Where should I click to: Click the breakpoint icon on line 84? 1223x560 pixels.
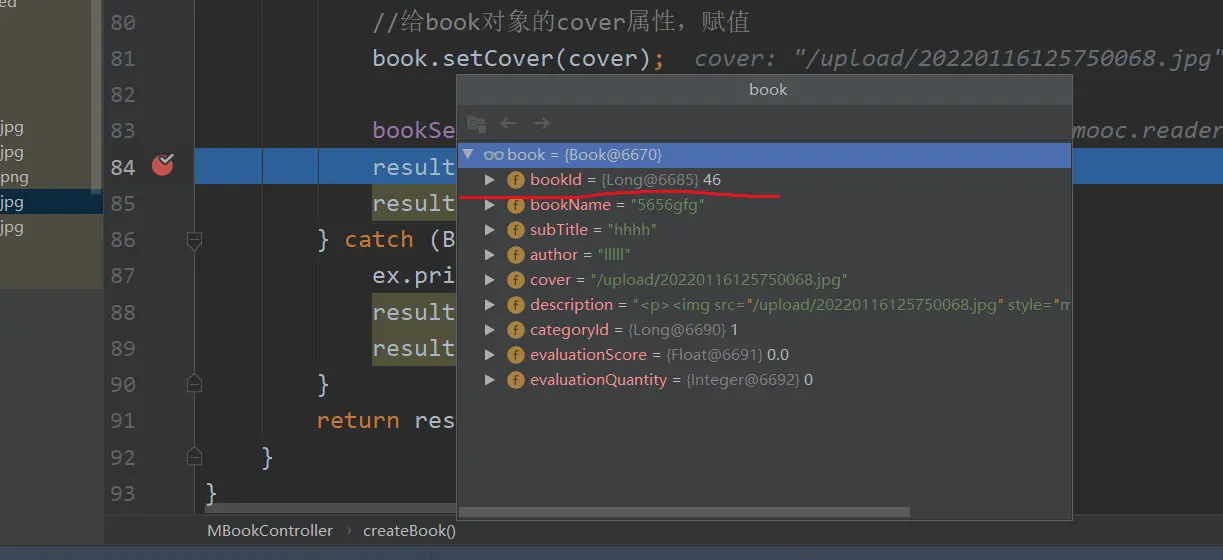click(x=162, y=166)
